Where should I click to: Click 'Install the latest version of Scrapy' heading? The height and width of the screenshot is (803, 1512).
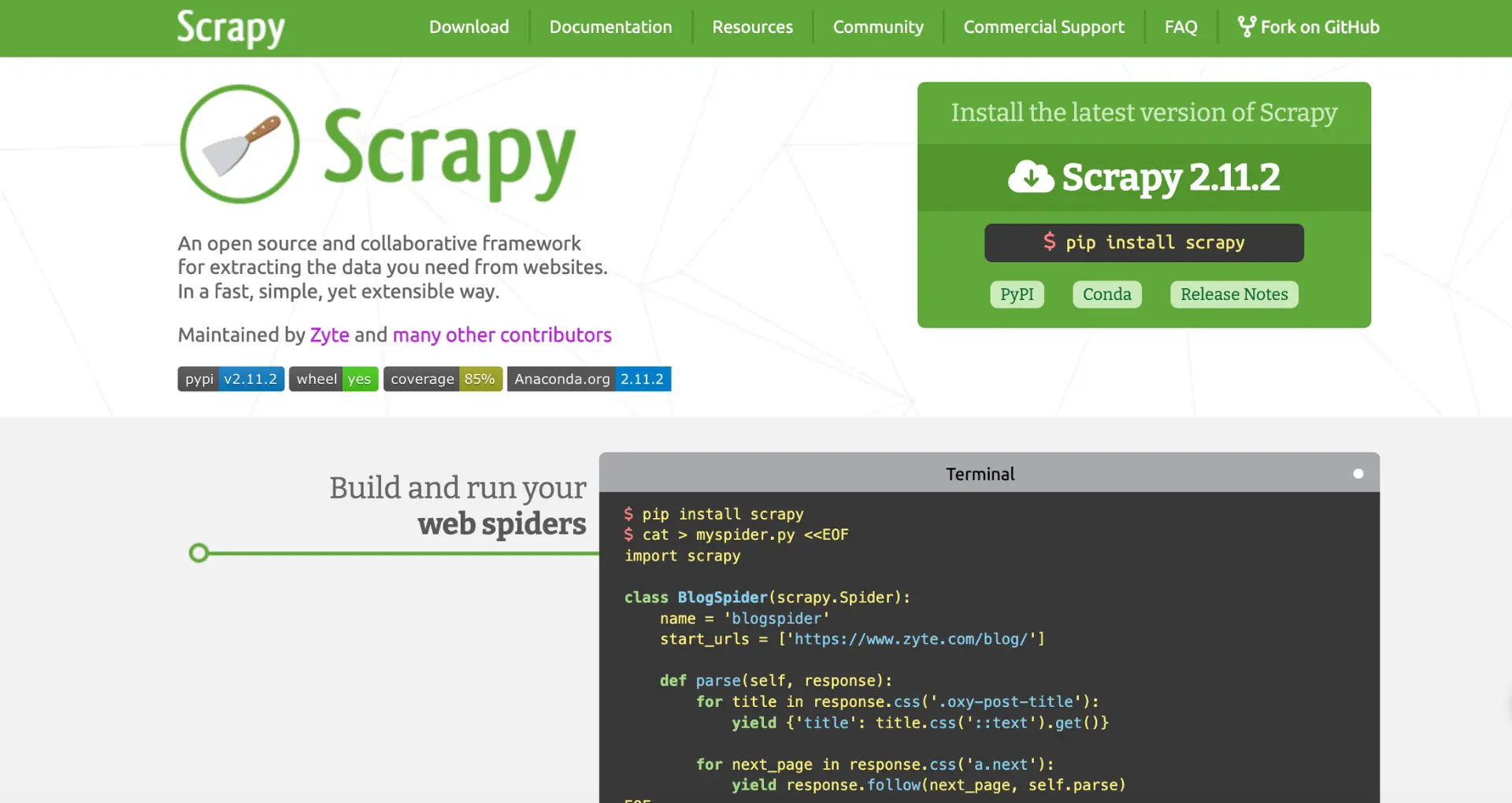click(1143, 113)
